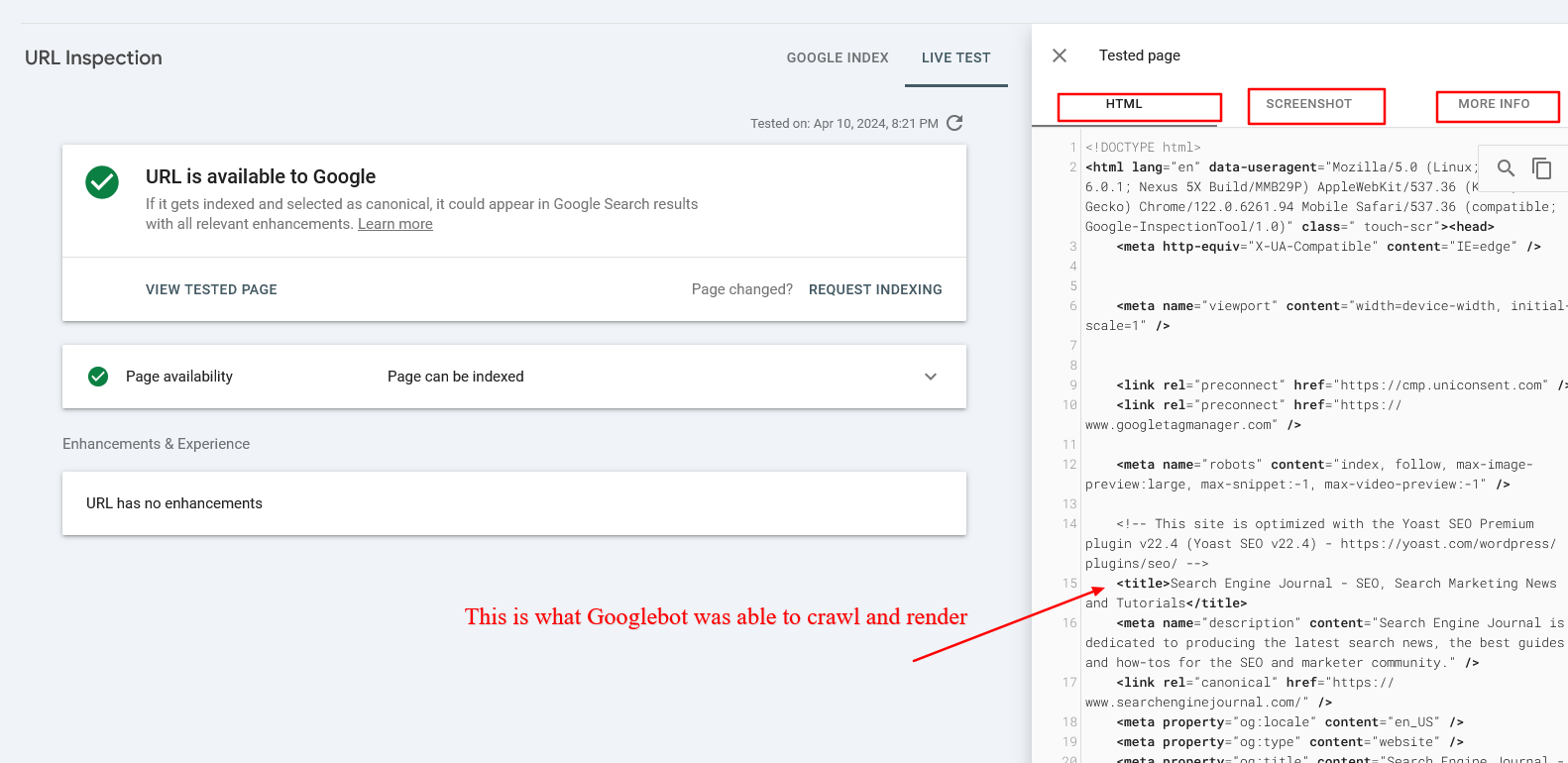1568x763 pixels.
Task: Click VIEW TESTED PAGE button
Action: point(211,289)
